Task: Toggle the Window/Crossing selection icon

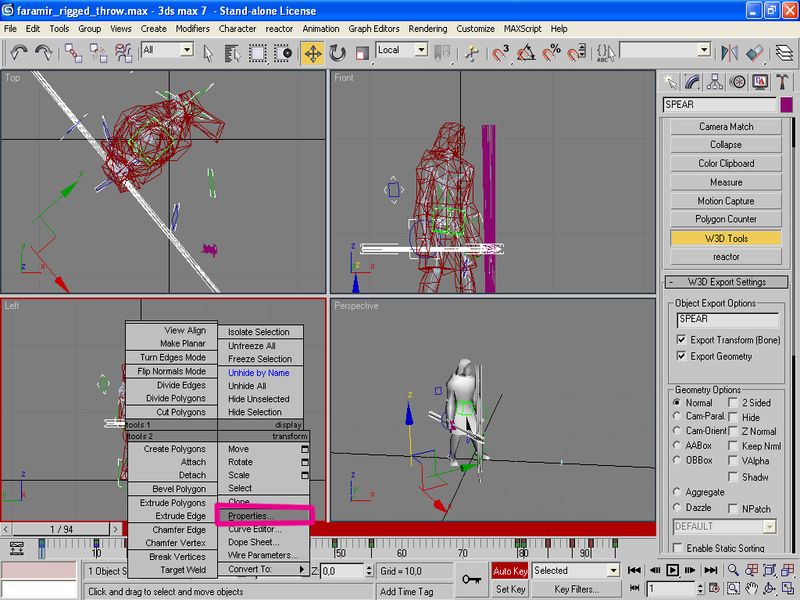Action: click(283, 53)
